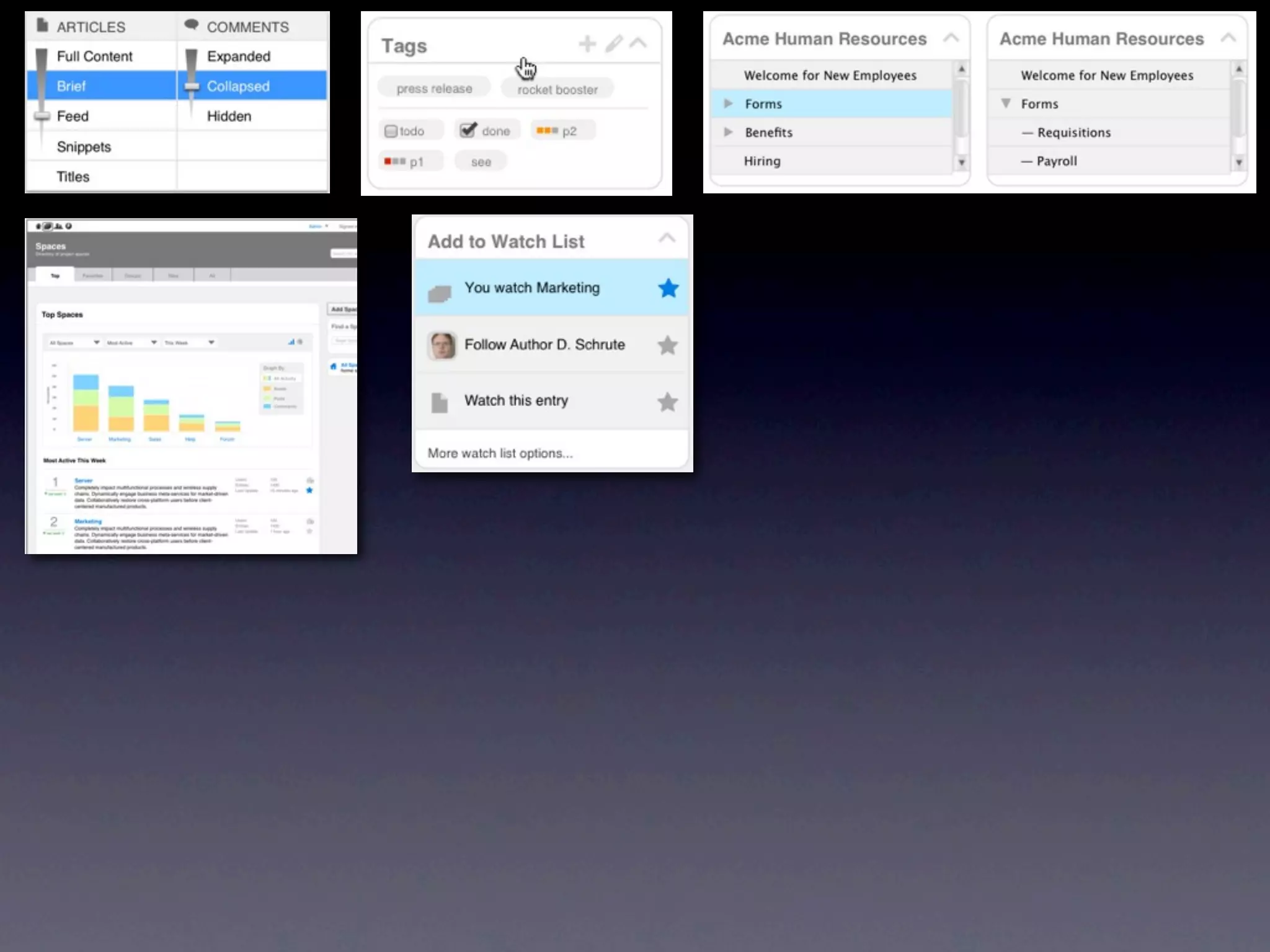The image size is (1270, 952).
Task: Collapse the expanded Forms node
Action: (x=1006, y=104)
